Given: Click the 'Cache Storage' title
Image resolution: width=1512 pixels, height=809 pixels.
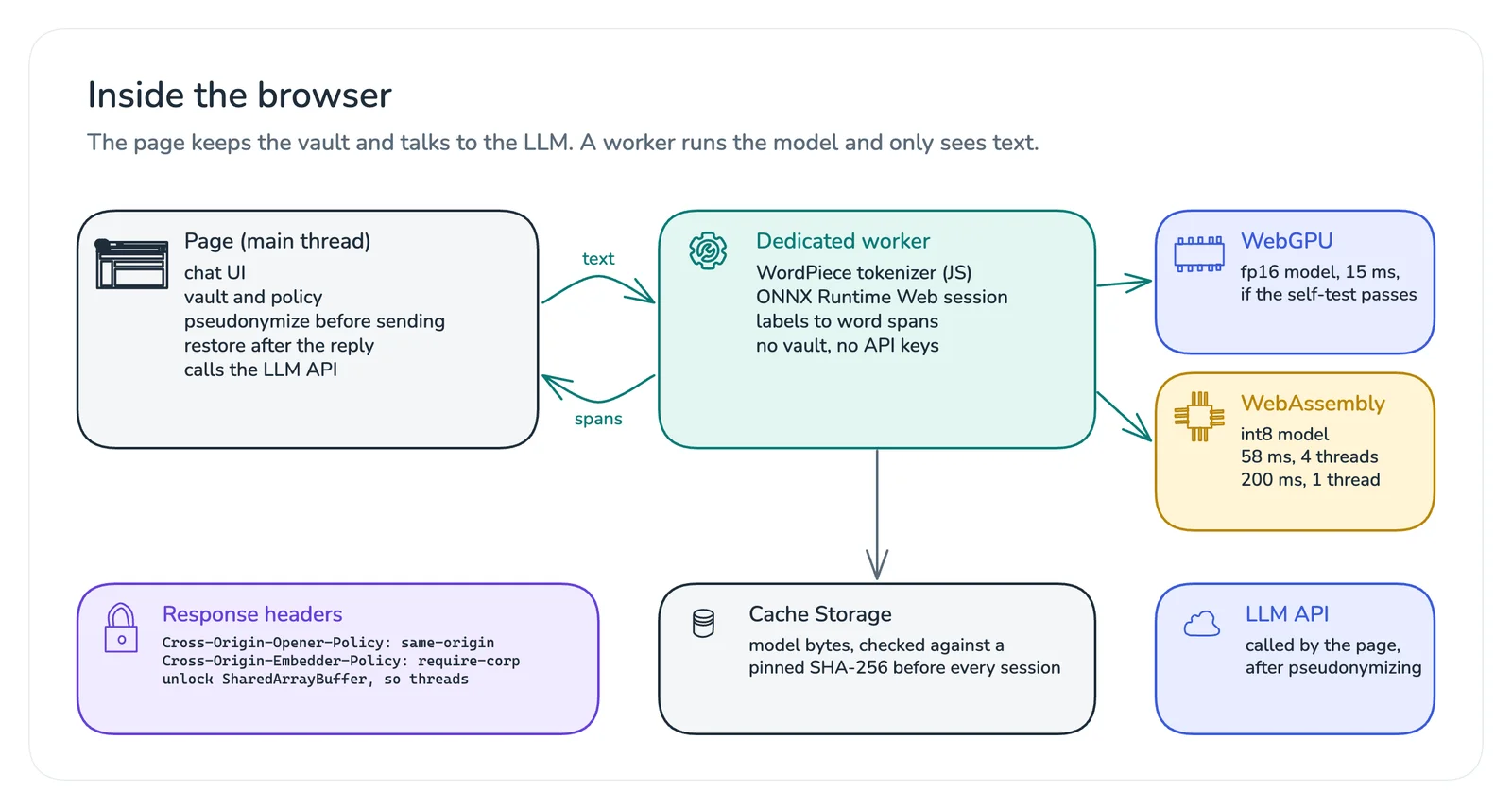Looking at the screenshot, I should point(820,614).
